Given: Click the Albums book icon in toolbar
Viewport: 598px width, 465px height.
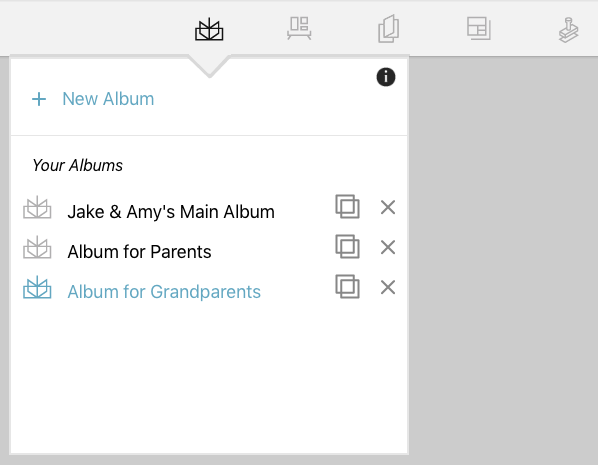Looking at the screenshot, I should pos(209,29).
